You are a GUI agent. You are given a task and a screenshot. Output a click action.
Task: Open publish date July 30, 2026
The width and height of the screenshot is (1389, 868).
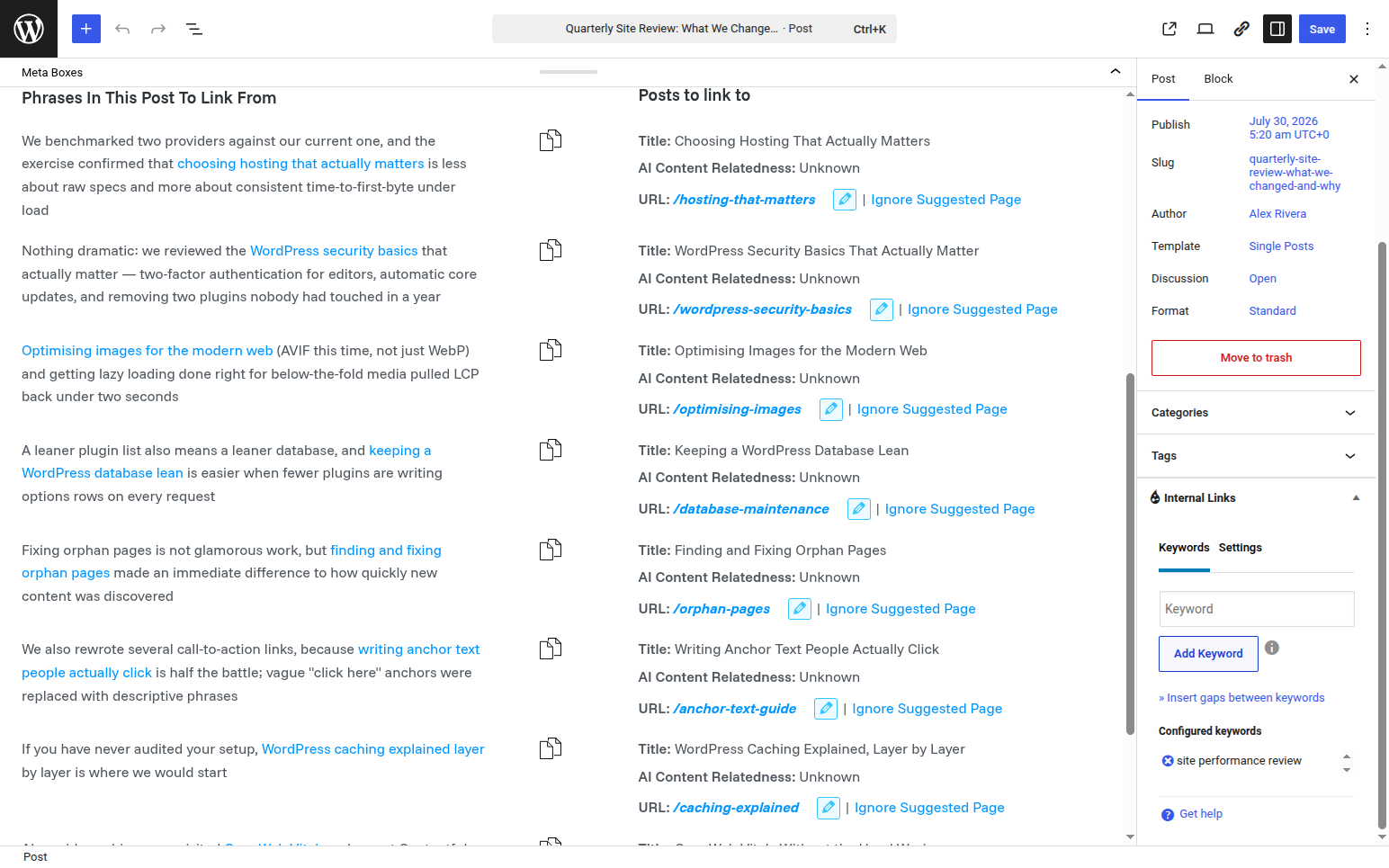pyautogui.click(x=1288, y=128)
